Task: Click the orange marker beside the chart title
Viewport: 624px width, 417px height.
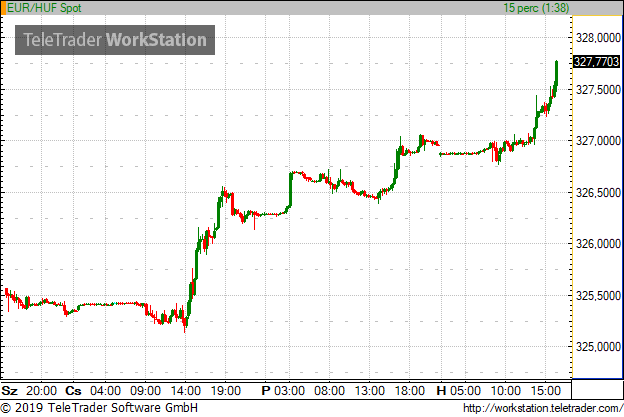Action: pos(3,8)
